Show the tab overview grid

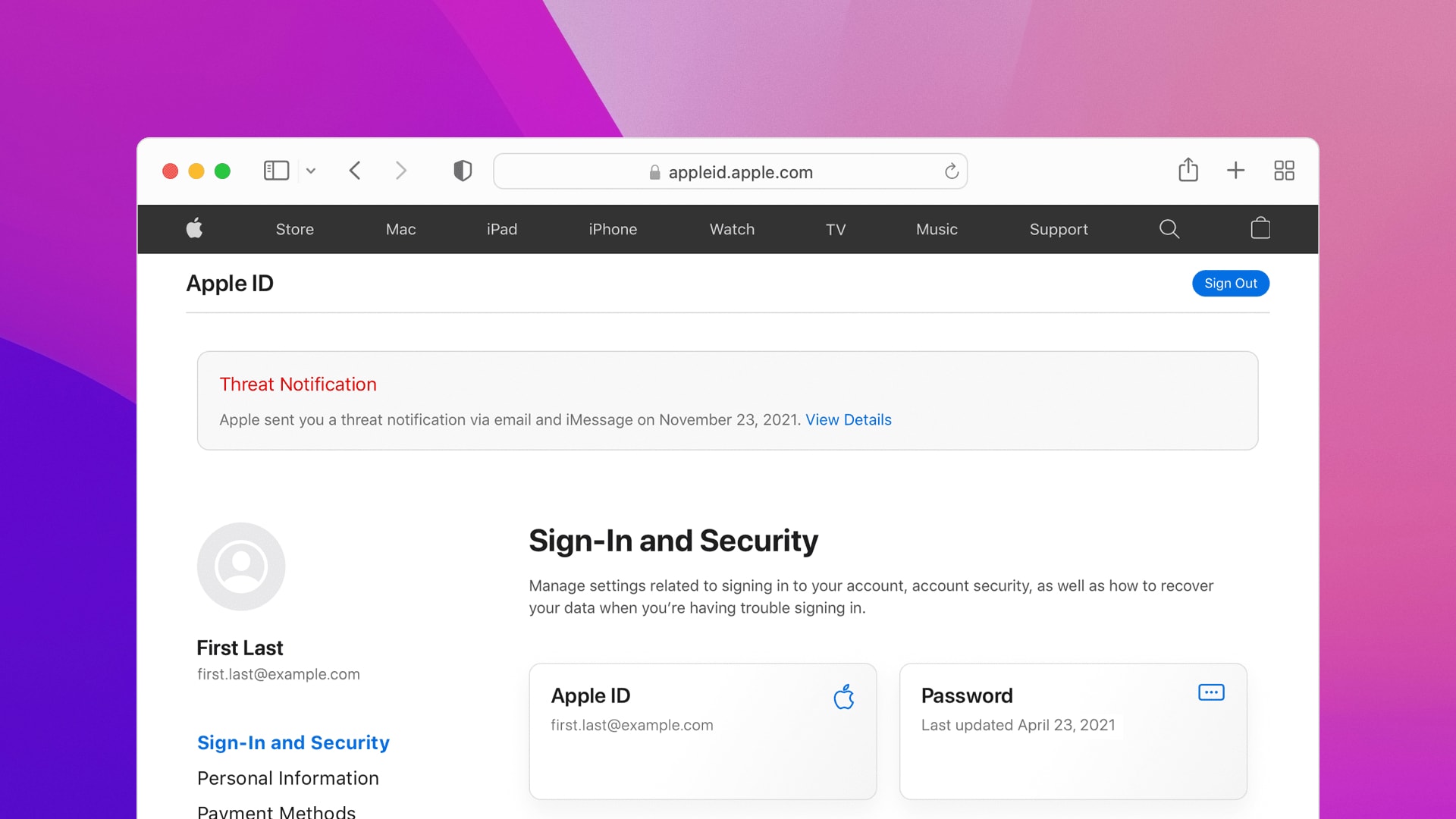point(1285,171)
